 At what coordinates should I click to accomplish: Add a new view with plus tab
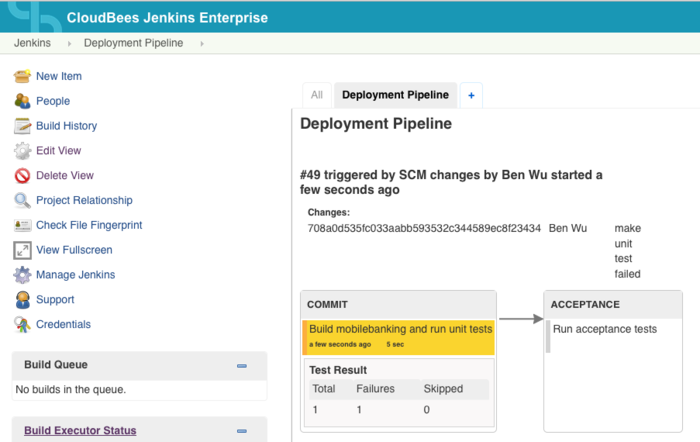(471, 95)
